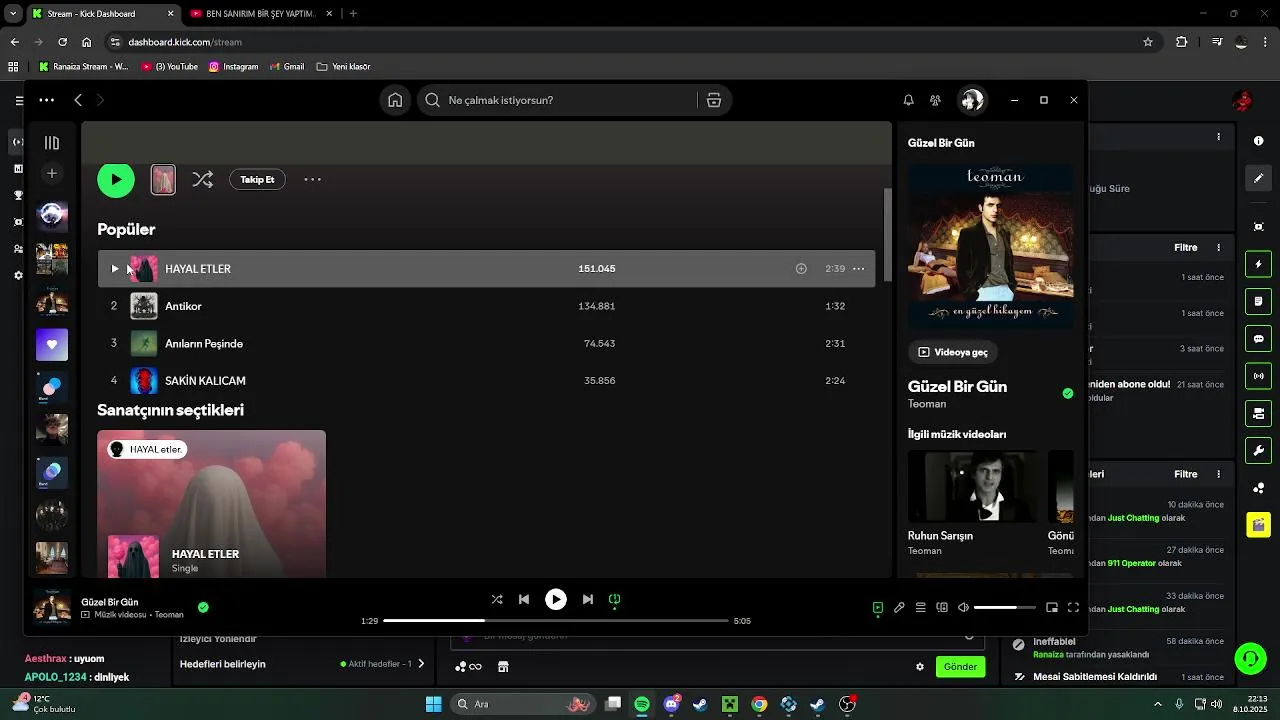Create new playlist plus icon in sidebar
The height and width of the screenshot is (720, 1280).
click(x=52, y=174)
